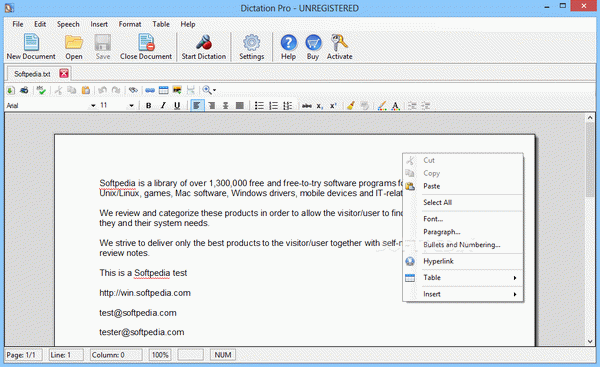The height and width of the screenshot is (367, 600).
Task: Click the subscript x icon
Action: tap(320, 106)
